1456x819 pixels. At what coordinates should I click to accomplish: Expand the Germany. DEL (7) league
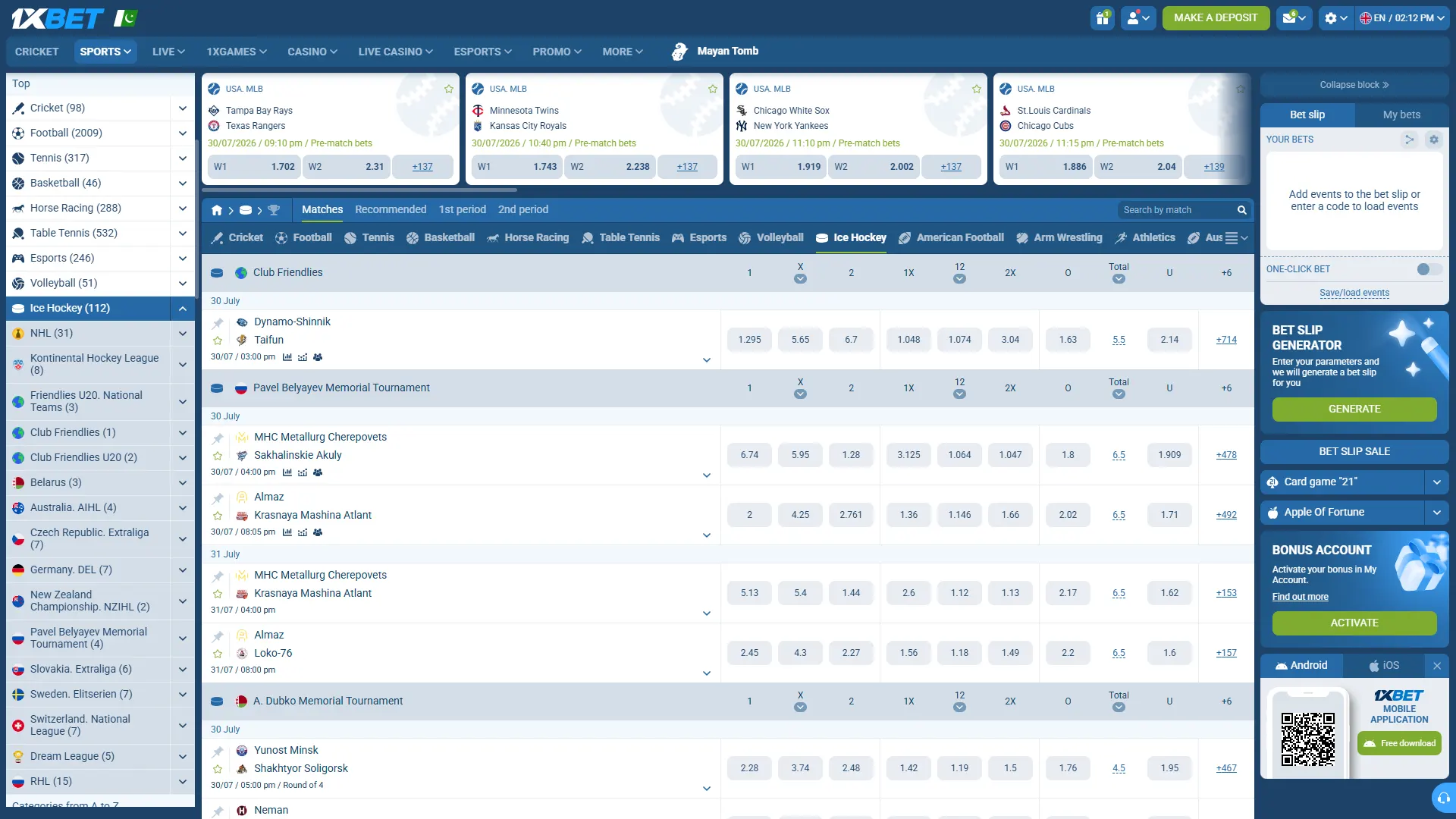[183, 570]
